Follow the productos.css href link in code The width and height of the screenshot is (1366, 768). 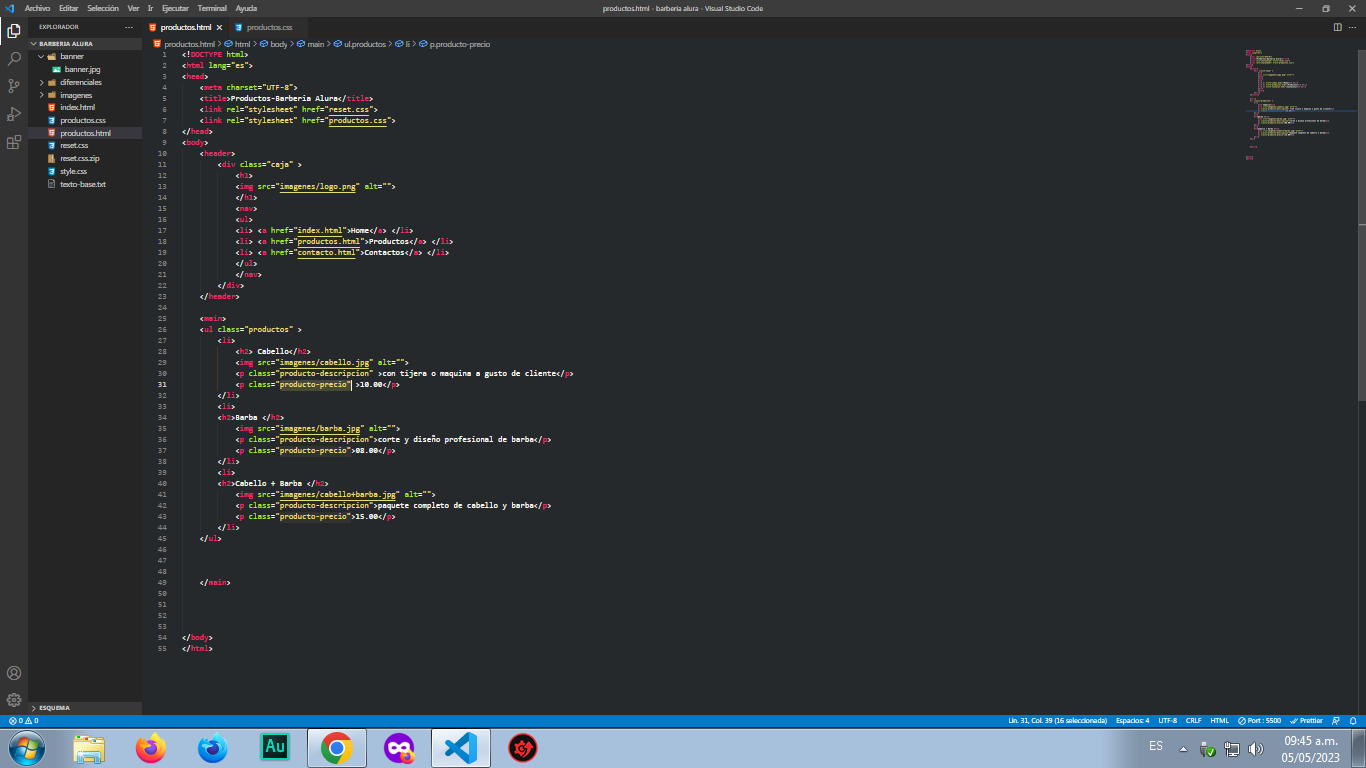pyautogui.click(x=358, y=120)
